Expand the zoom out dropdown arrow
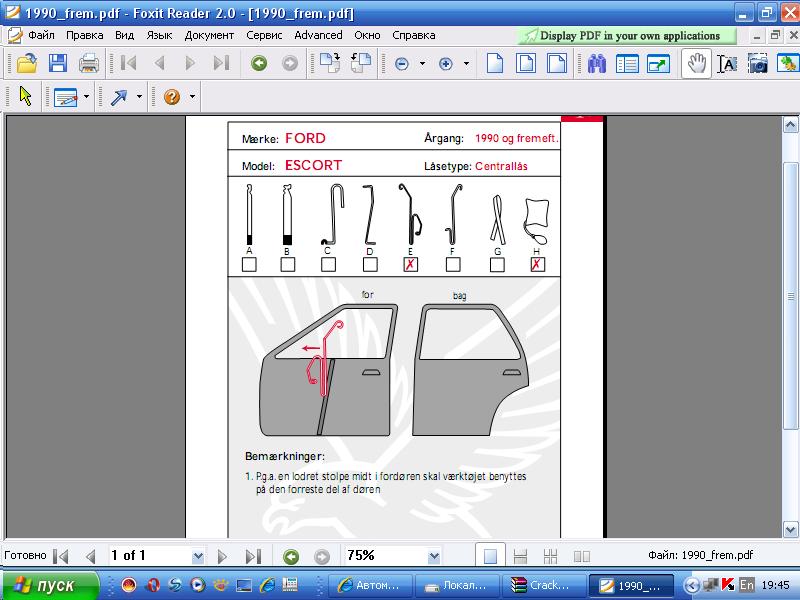Image resolution: width=800 pixels, height=600 pixels. point(422,64)
